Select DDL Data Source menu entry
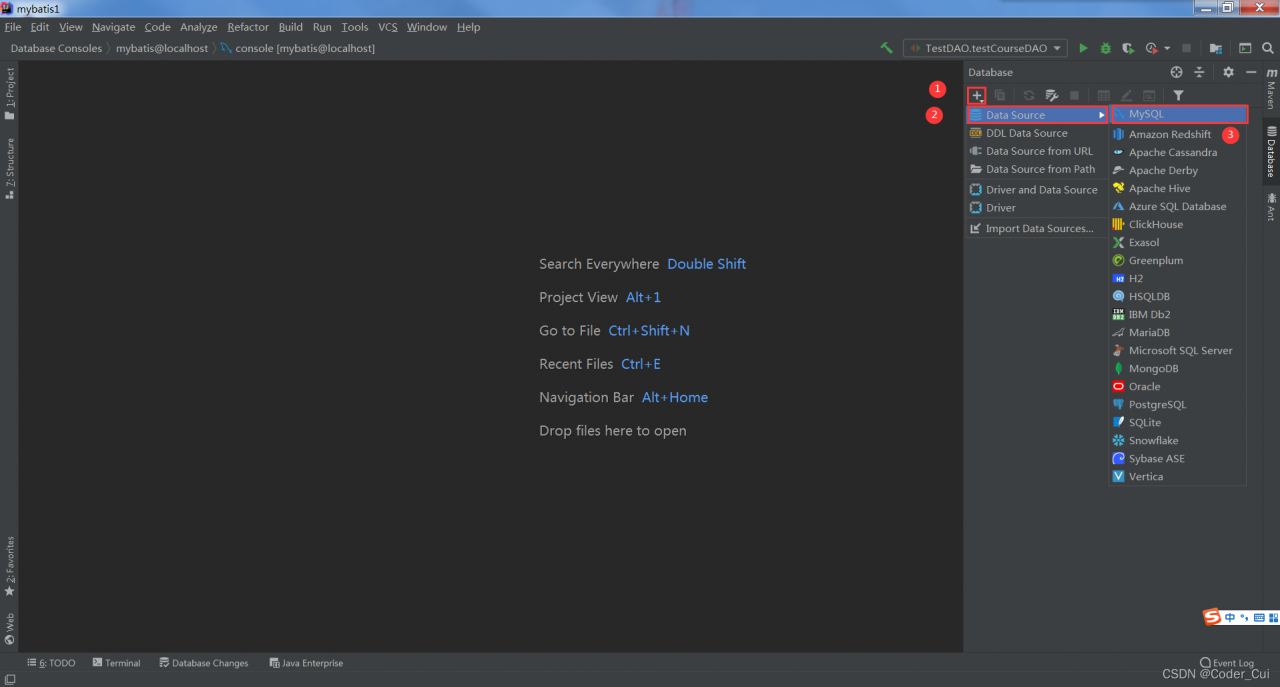Image resolution: width=1280 pixels, height=687 pixels. pyautogui.click(x=1037, y=133)
